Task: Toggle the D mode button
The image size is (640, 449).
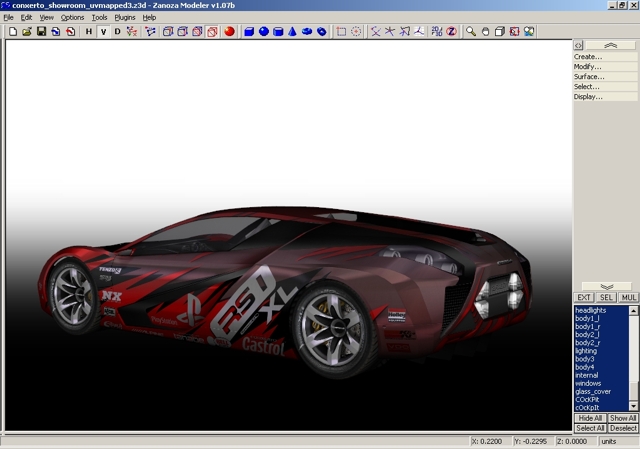Action: pyautogui.click(x=116, y=32)
